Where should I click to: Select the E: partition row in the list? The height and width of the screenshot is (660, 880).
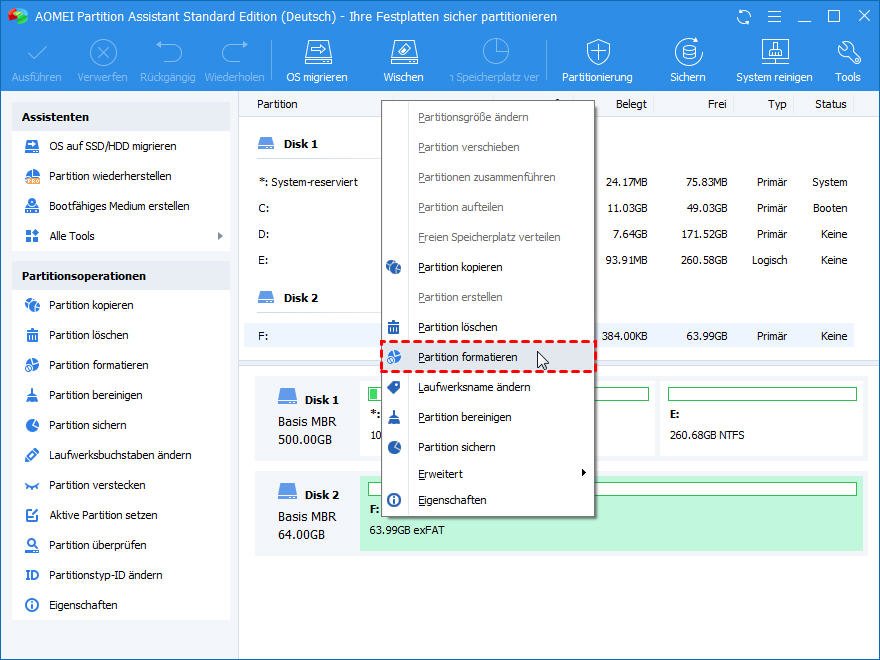(549, 260)
